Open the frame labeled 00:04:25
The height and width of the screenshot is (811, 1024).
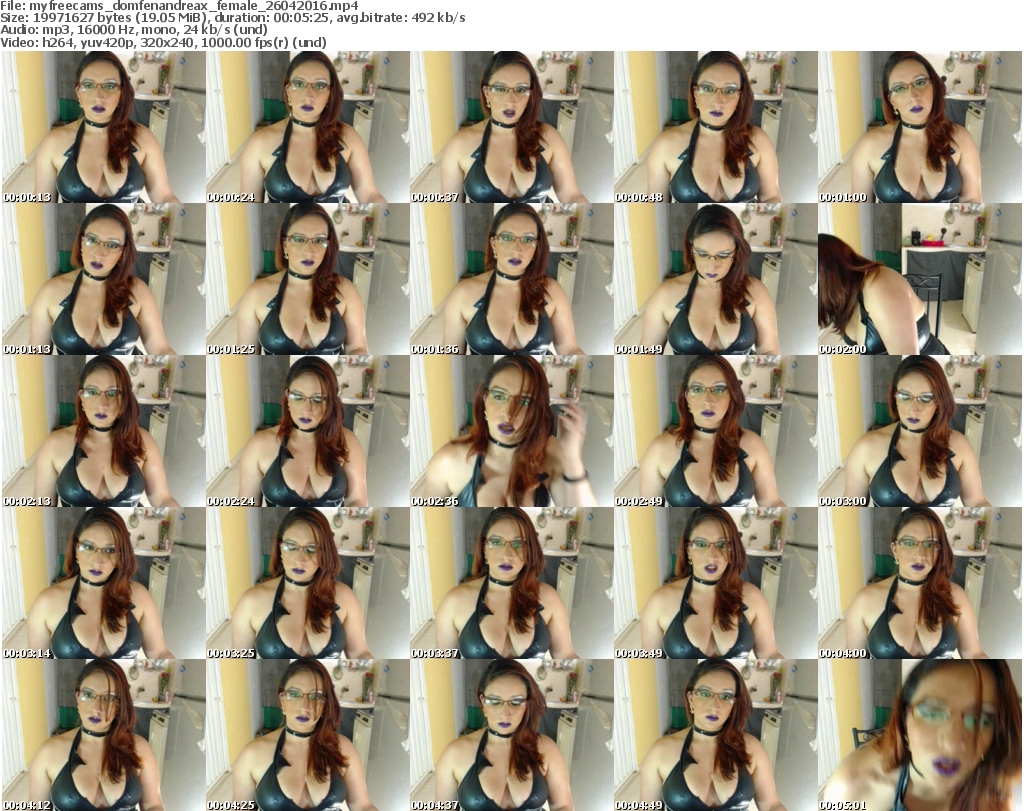(308, 735)
